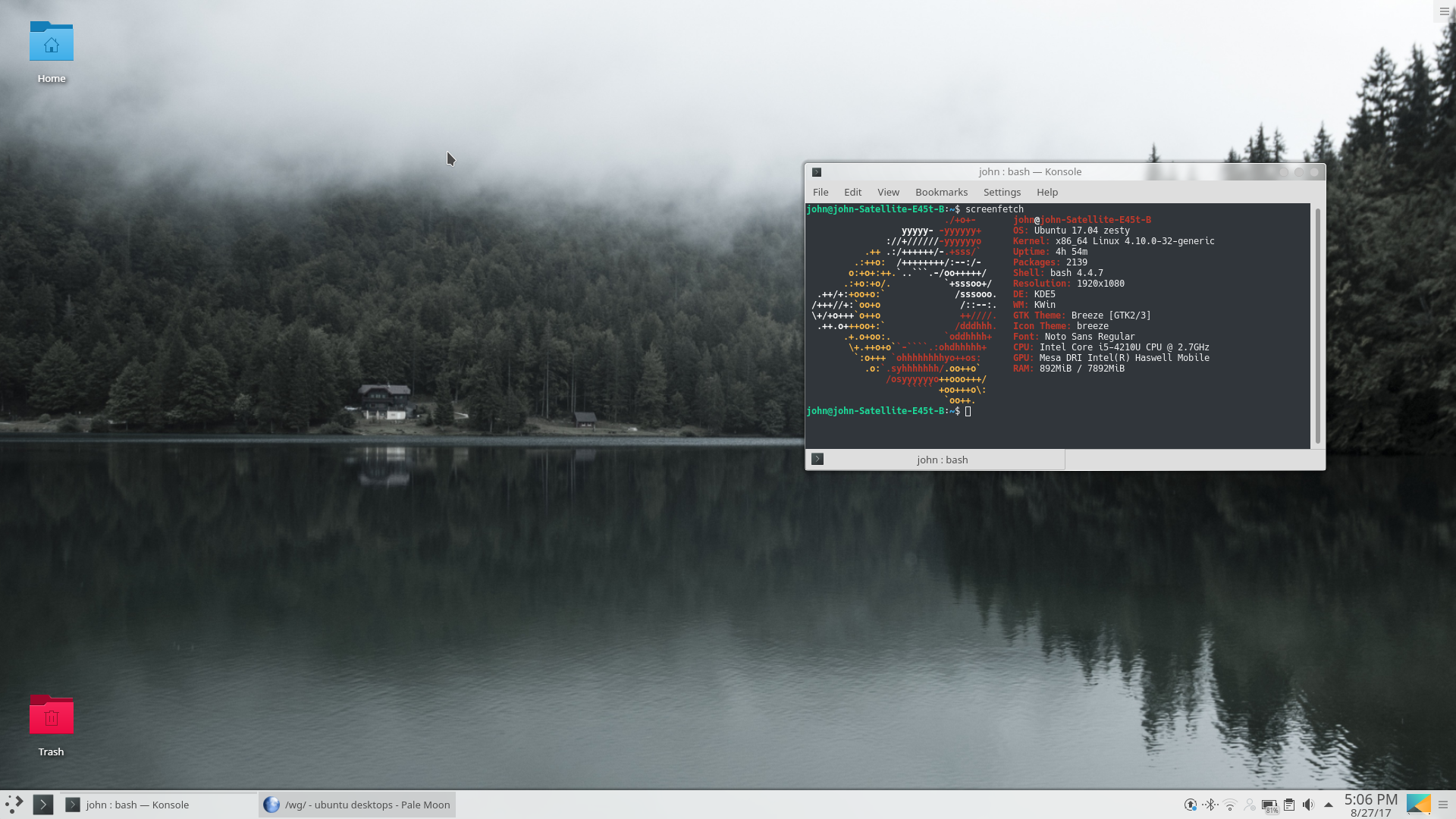Click the 'breeze' Icon Theme value
Viewport: 1456px width, 819px height.
coord(1092,326)
